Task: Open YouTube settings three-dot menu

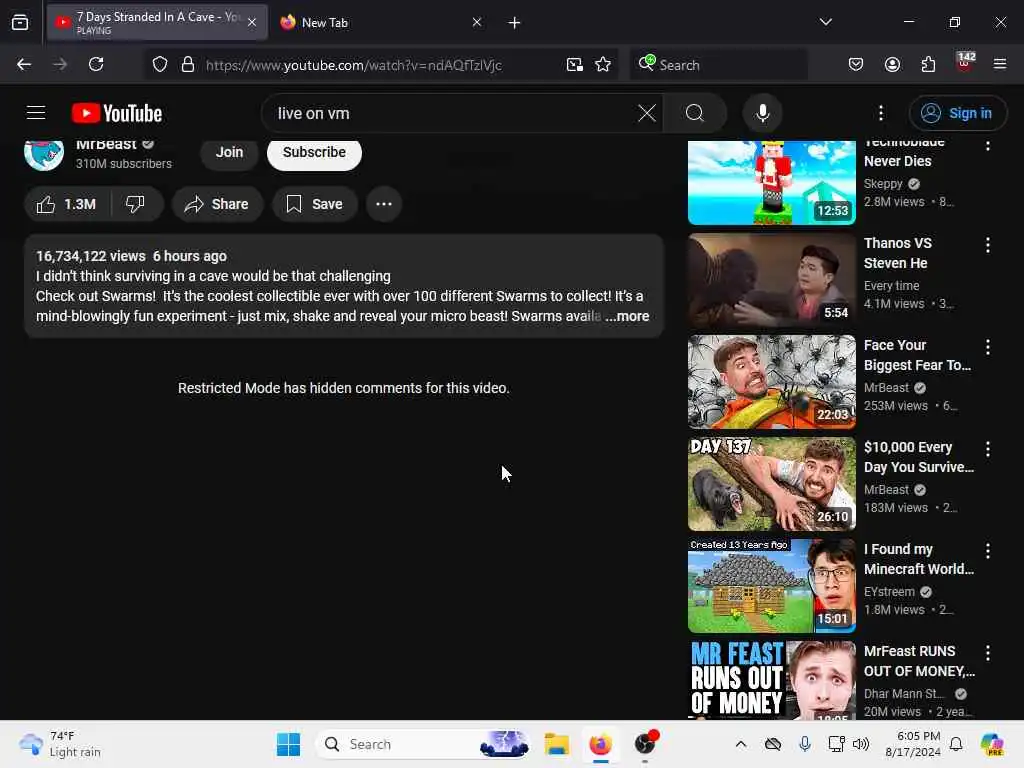Action: 881,113
